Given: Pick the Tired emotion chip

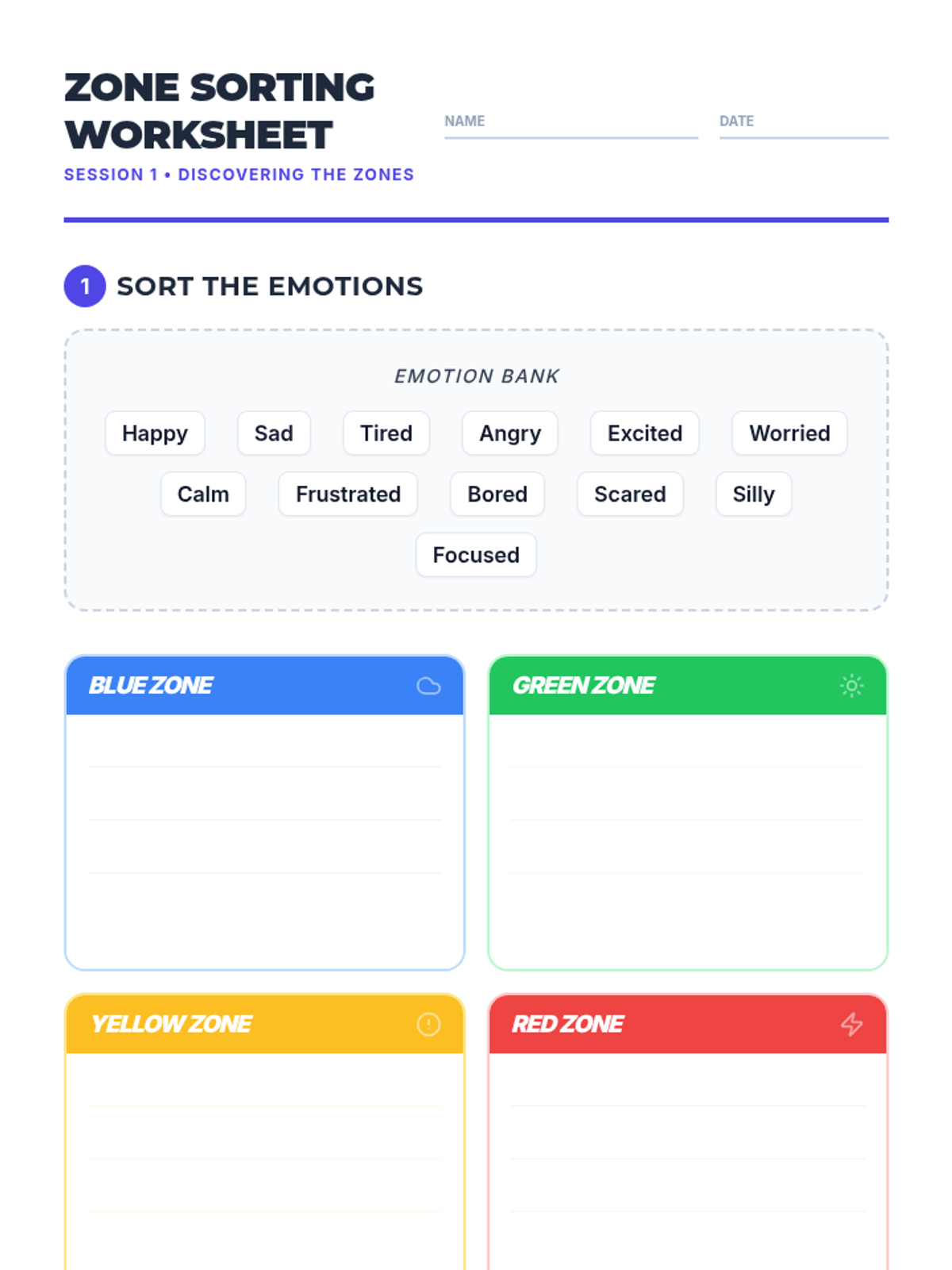Looking at the screenshot, I should [x=386, y=433].
